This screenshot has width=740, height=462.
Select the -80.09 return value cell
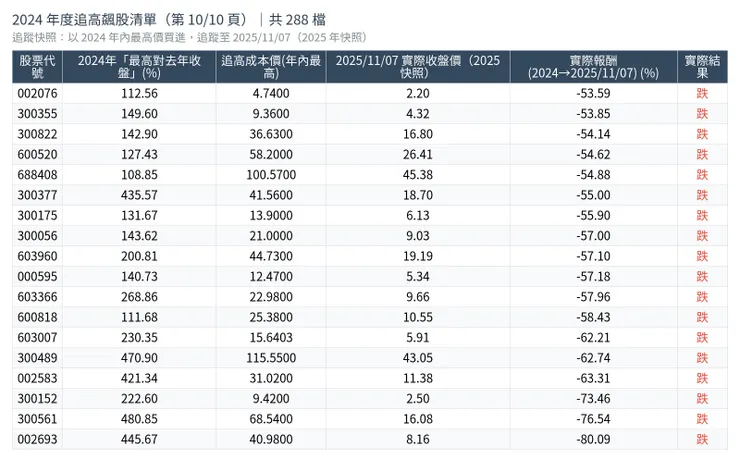pos(593,438)
